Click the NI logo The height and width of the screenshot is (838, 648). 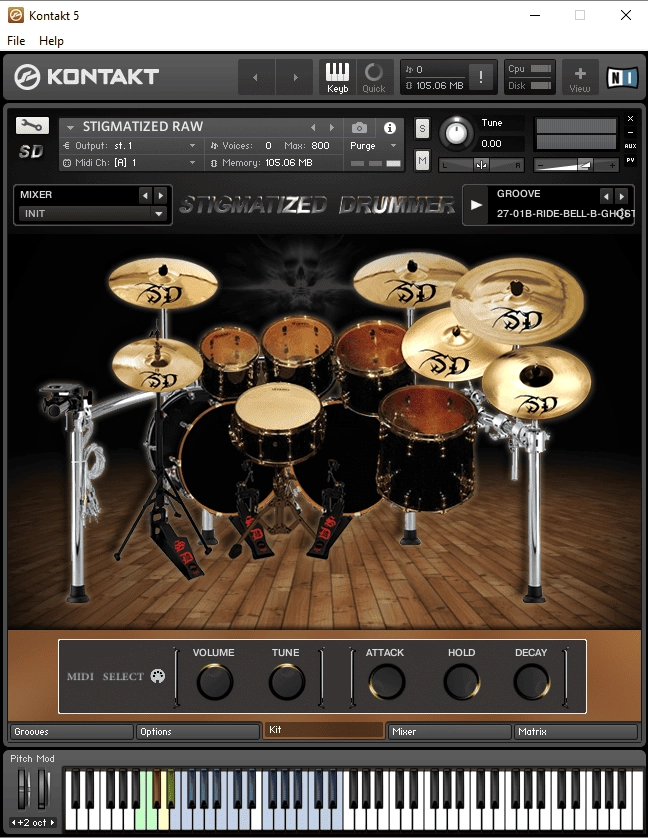tap(622, 77)
